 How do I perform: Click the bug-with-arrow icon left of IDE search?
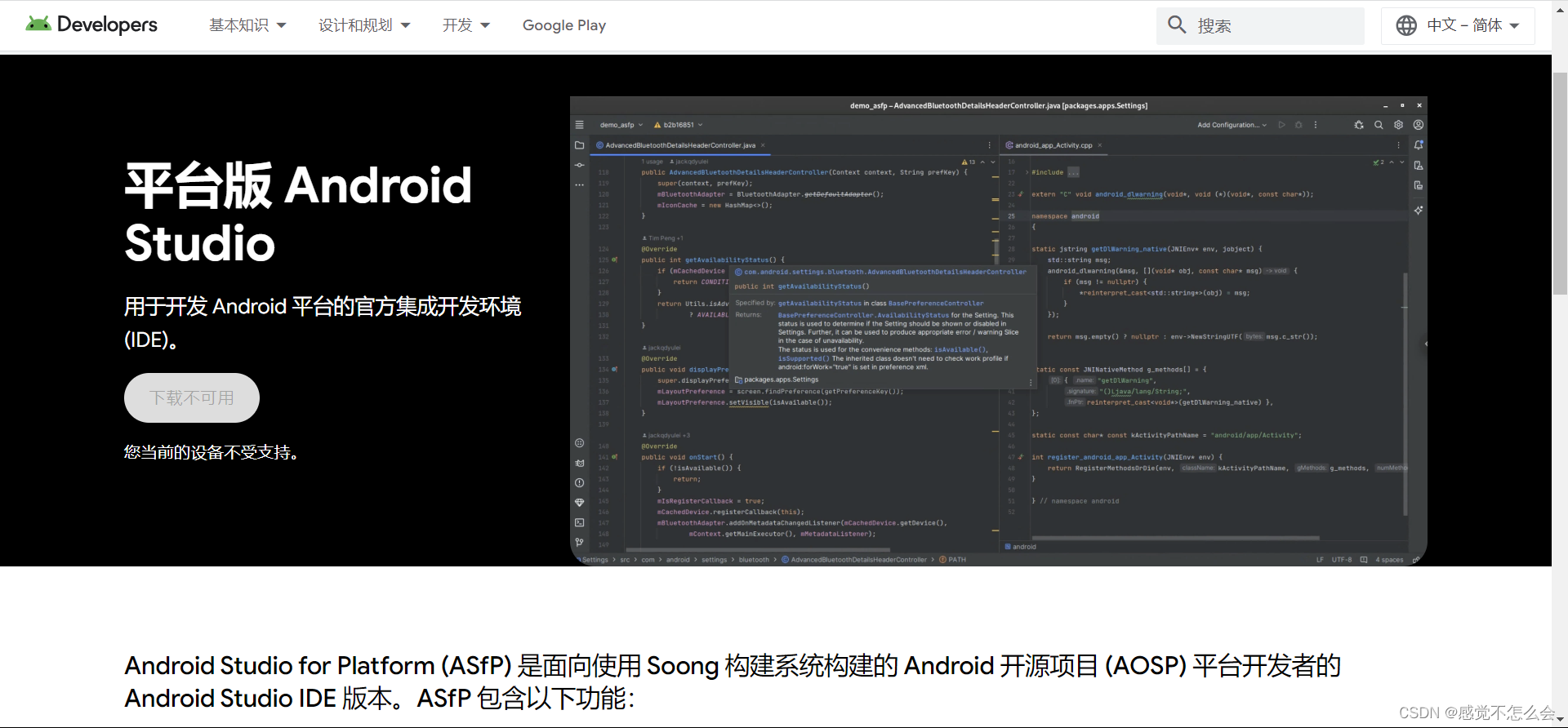point(1359,125)
